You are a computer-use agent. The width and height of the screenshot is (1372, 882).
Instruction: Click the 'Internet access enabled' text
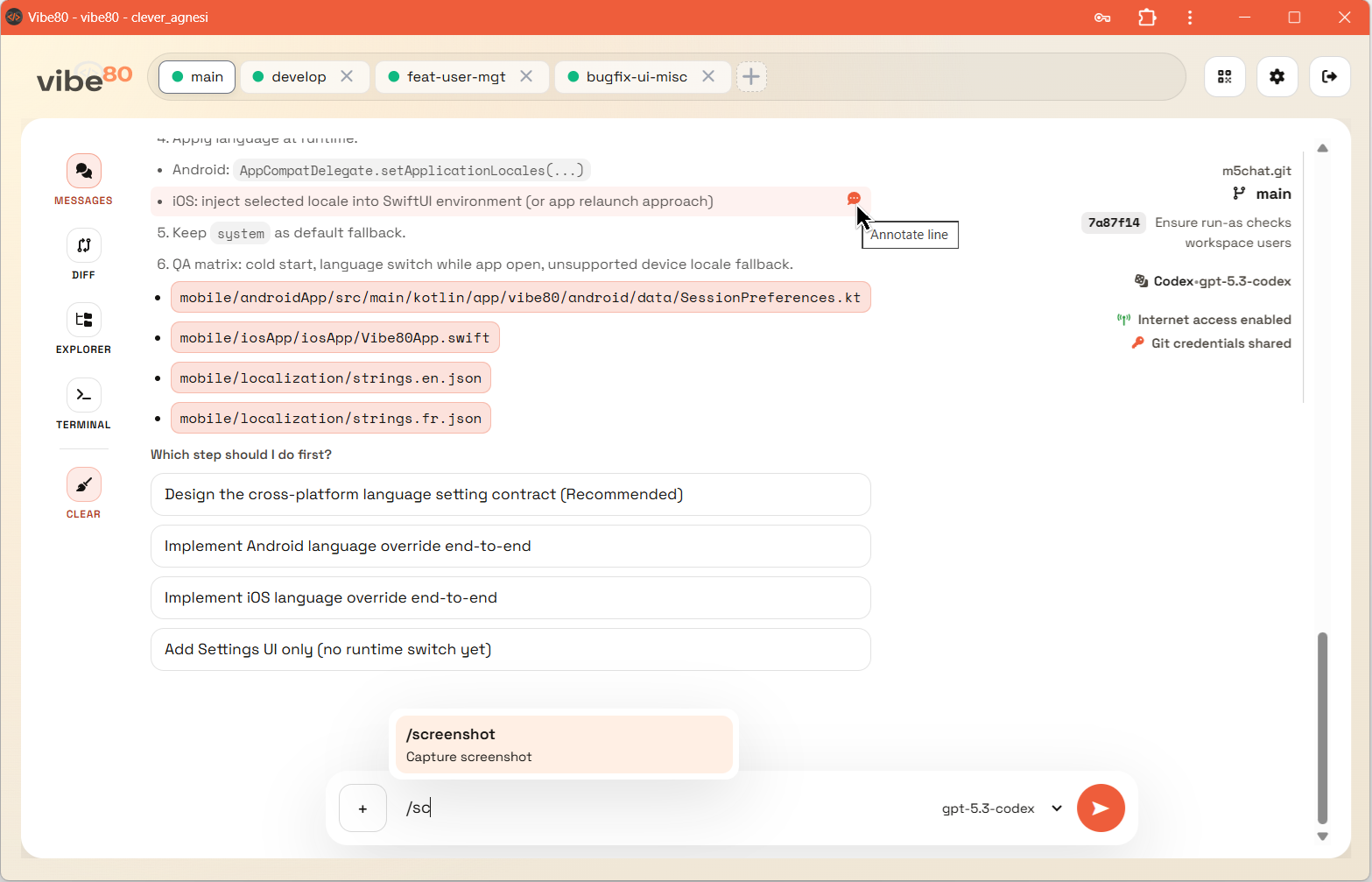pyautogui.click(x=1214, y=320)
